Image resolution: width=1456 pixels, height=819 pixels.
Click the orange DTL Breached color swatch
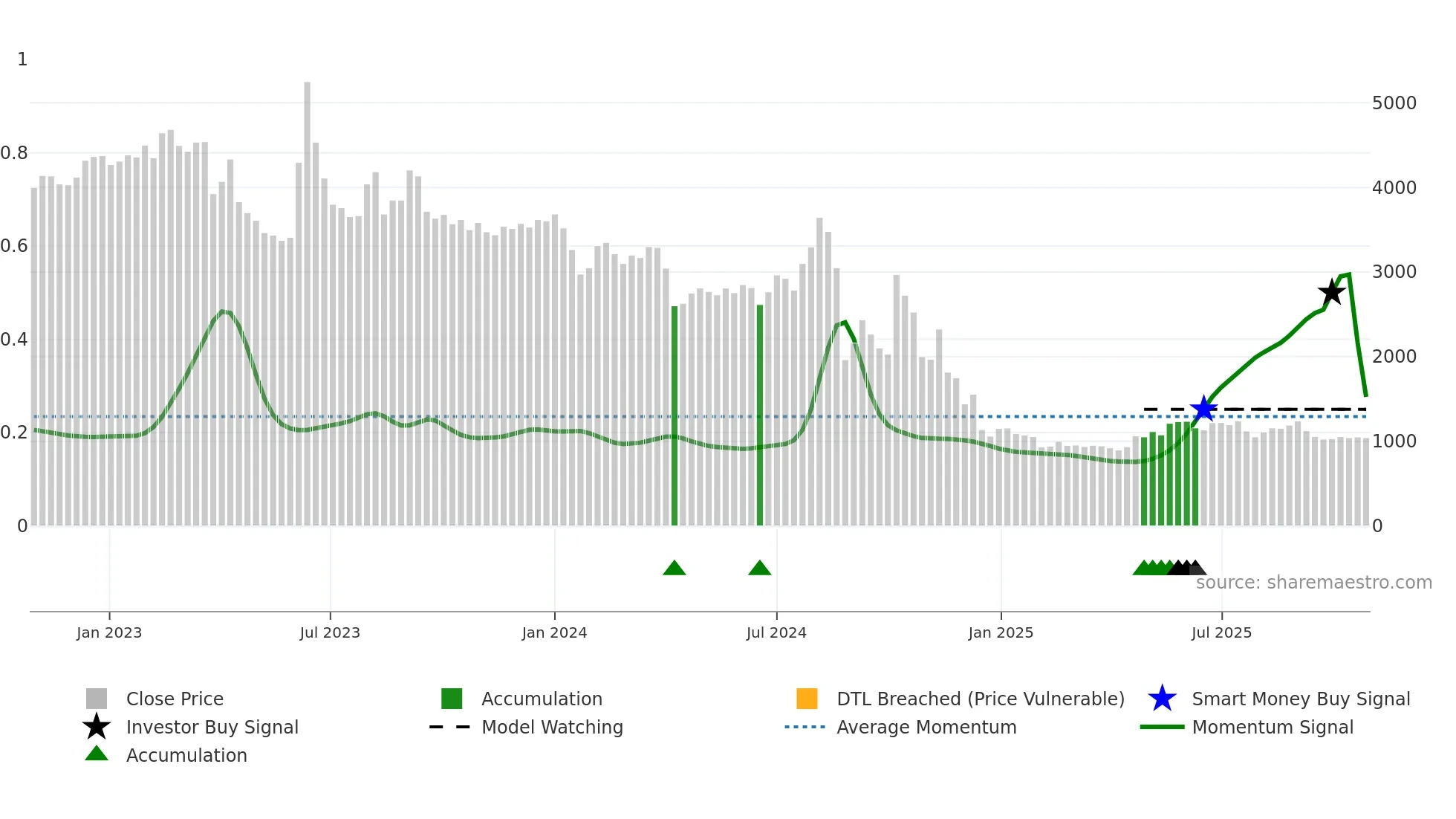(x=807, y=699)
